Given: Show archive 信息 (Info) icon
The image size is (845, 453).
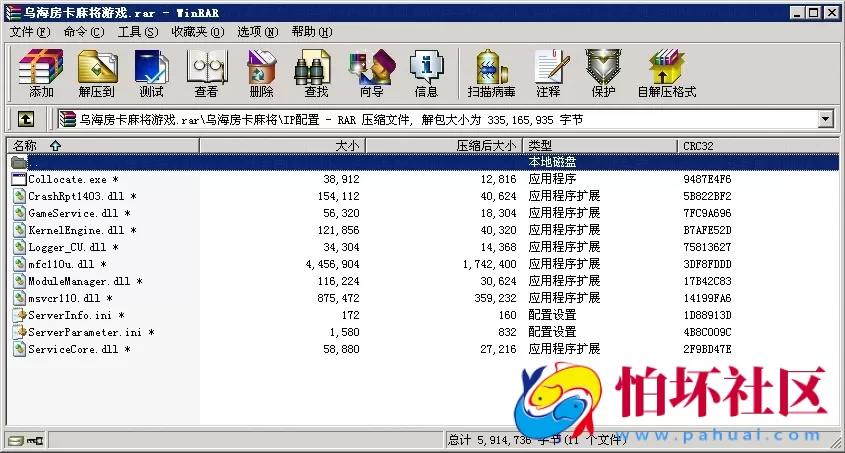Looking at the screenshot, I should (426, 73).
